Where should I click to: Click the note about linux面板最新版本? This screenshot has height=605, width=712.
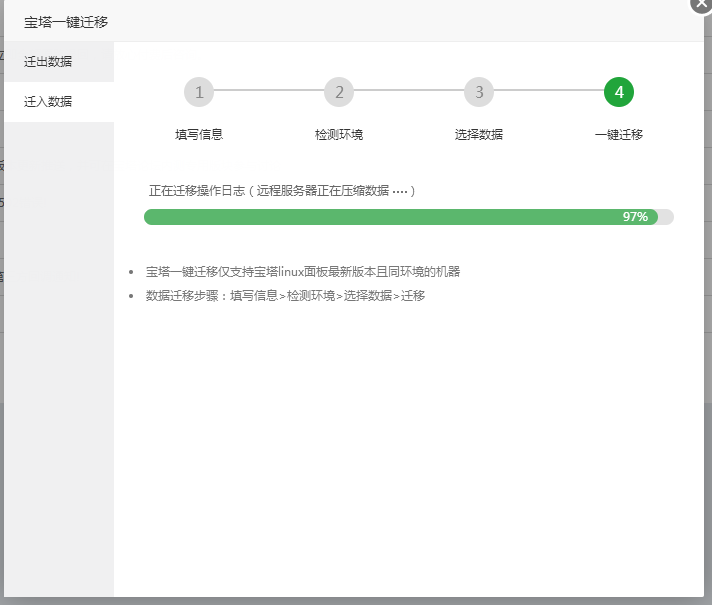pyautogui.click(x=303, y=272)
